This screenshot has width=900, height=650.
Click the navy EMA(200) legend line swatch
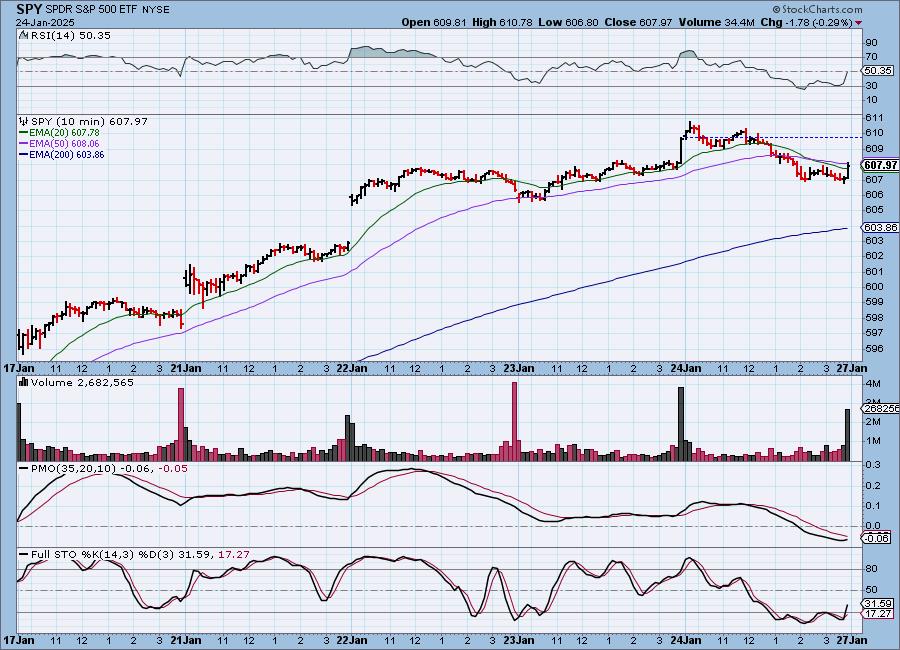(24, 154)
